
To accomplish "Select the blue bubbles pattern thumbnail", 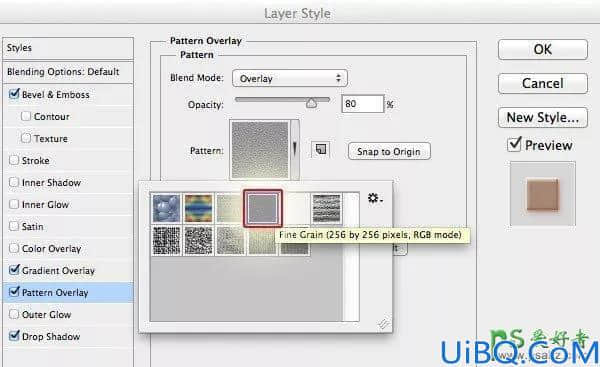I will coord(166,208).
